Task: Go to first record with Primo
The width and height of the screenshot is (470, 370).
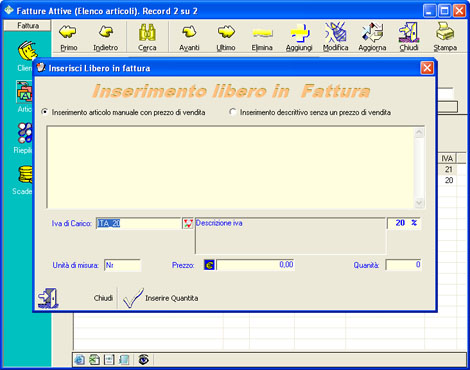Action: point(68,37)
